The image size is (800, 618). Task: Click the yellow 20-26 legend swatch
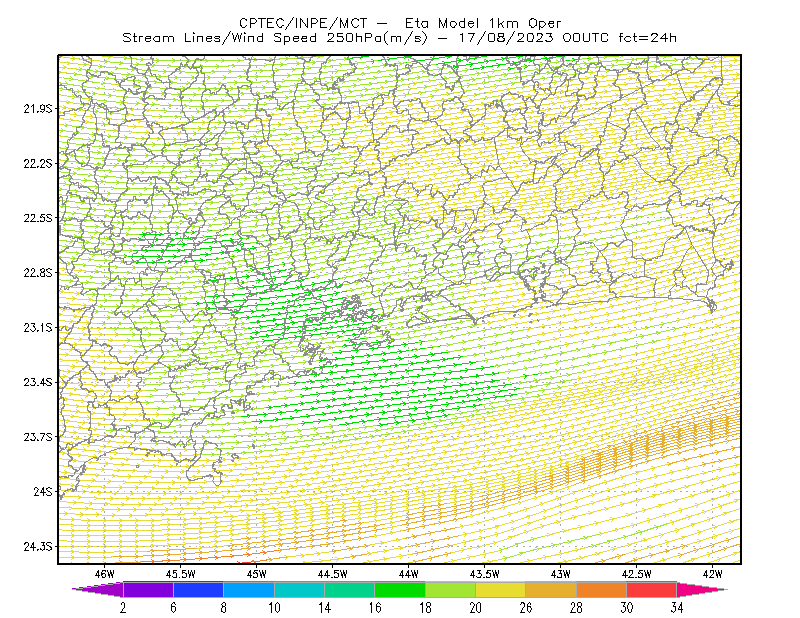(501, 589)
